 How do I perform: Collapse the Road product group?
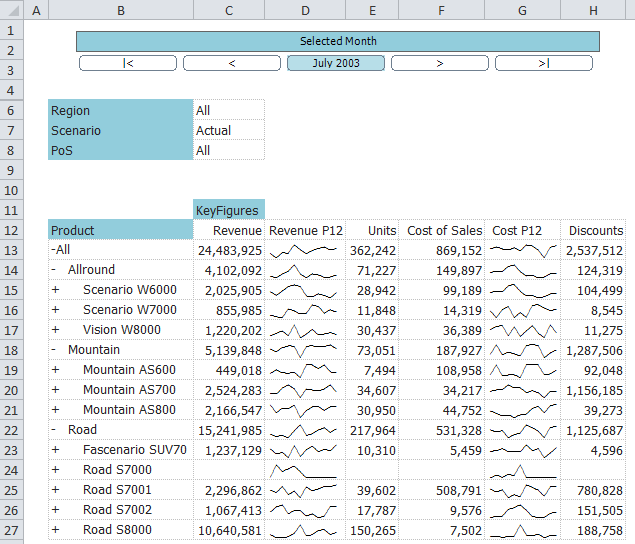[x=54, y=430]
